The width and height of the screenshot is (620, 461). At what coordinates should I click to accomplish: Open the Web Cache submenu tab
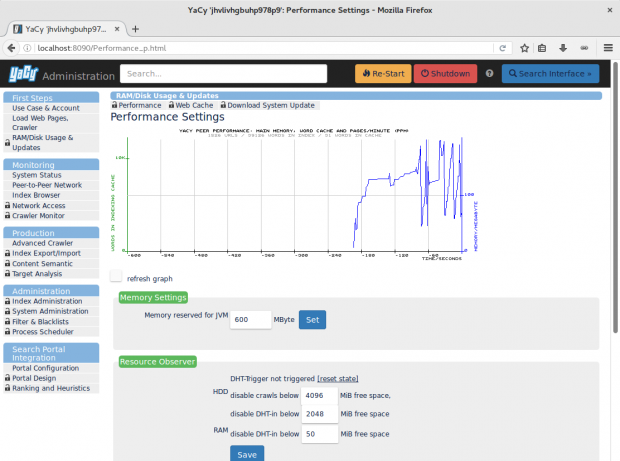pos(192,105)
